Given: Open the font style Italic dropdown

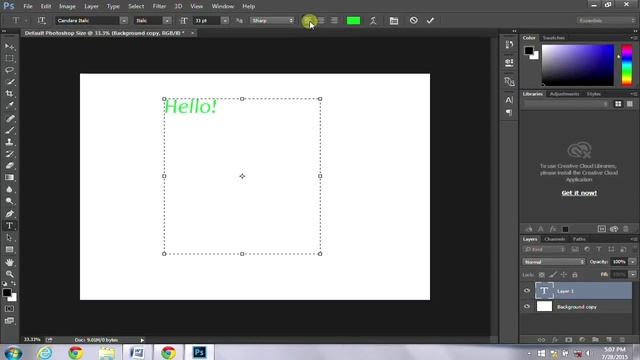Looking at the screenshot, I should [x=167, y=20].
